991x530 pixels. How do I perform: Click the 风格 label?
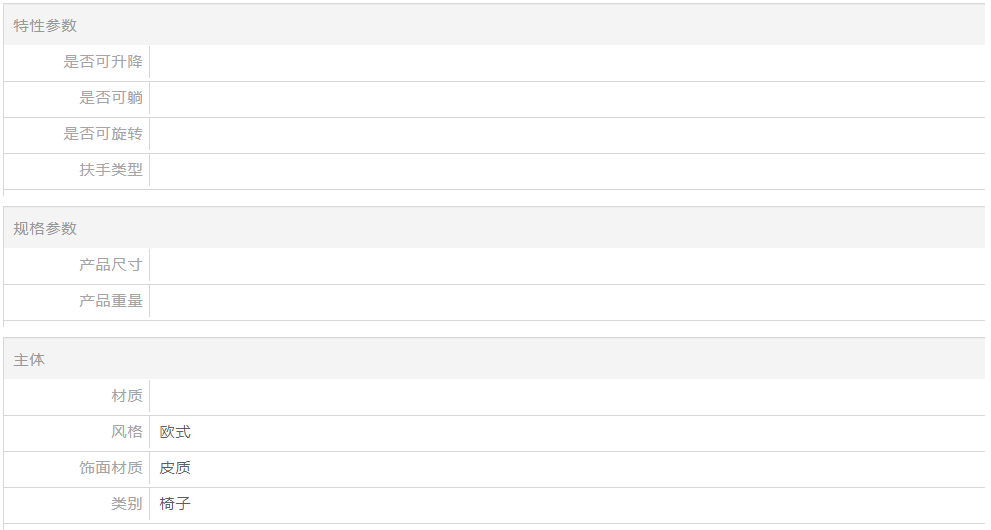coord(127,431)
